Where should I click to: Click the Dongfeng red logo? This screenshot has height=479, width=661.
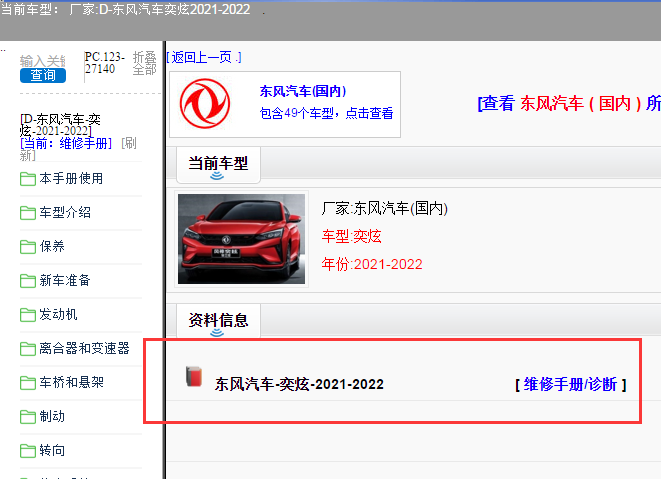point(205,104)
